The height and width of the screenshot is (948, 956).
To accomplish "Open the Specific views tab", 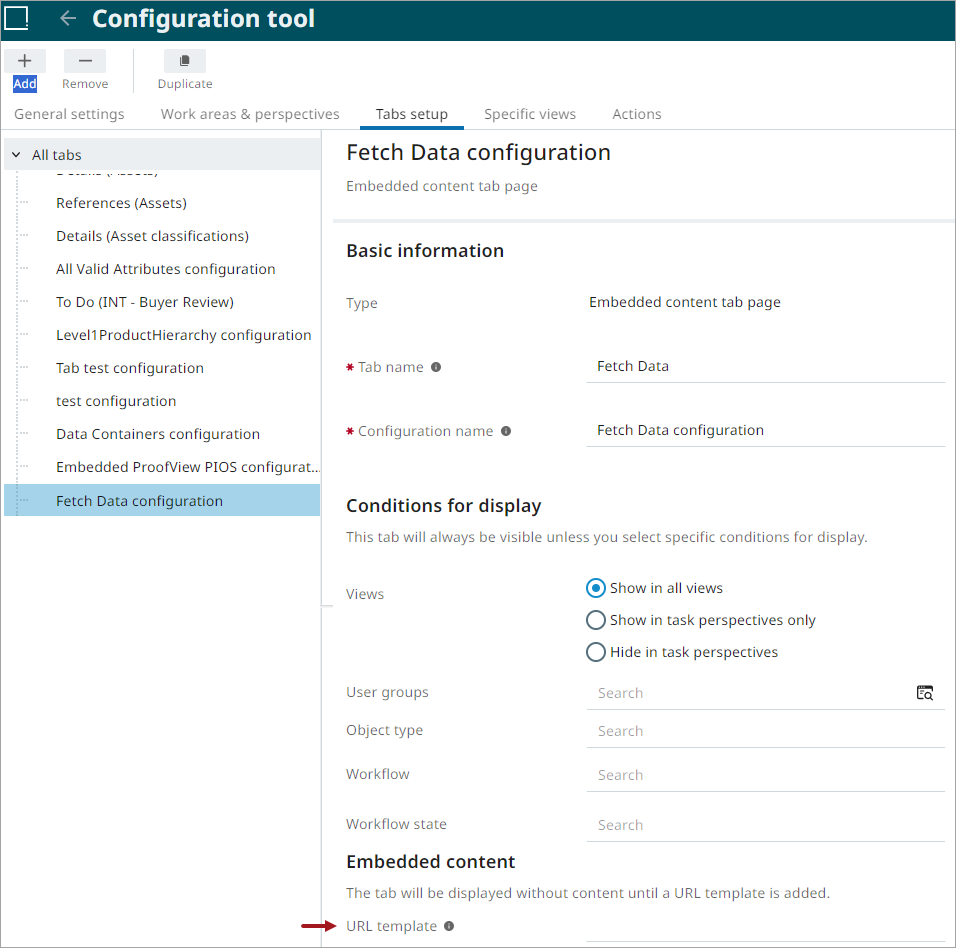I will pos(530,114).
